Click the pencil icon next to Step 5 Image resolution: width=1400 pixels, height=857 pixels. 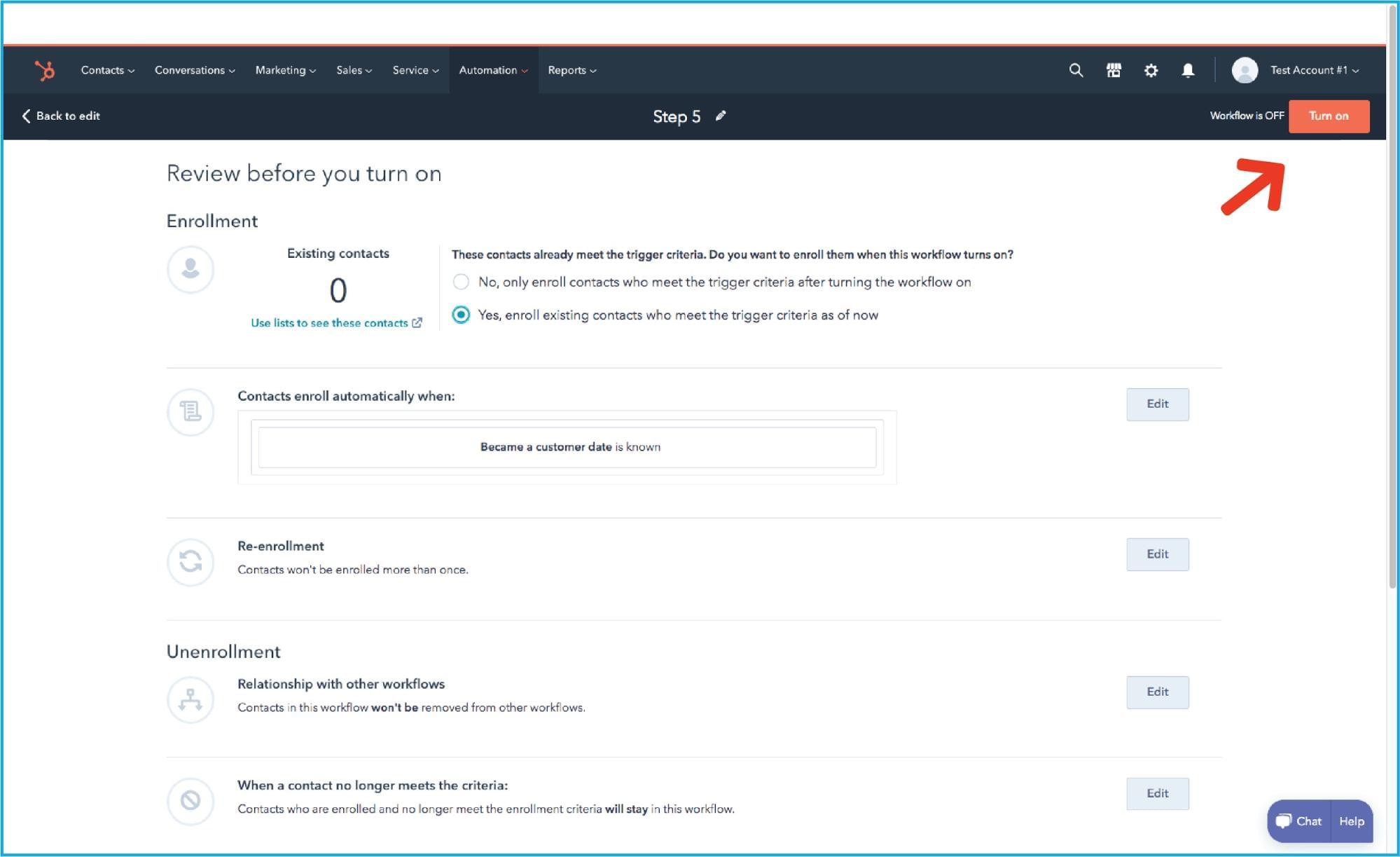click(x=721, y=116)
